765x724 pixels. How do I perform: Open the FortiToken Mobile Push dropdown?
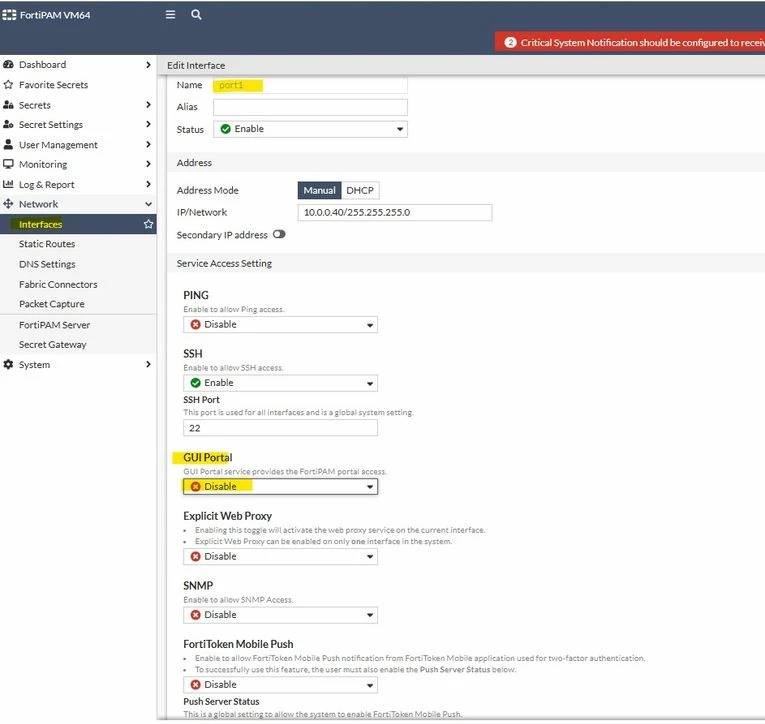pyautogui.click(x=281, y=685)
